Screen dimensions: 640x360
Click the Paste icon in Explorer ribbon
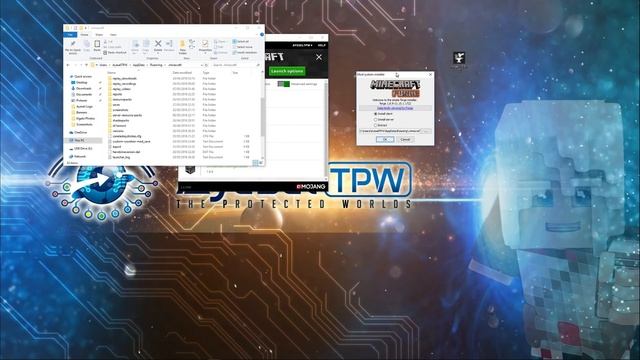point(97,46)
